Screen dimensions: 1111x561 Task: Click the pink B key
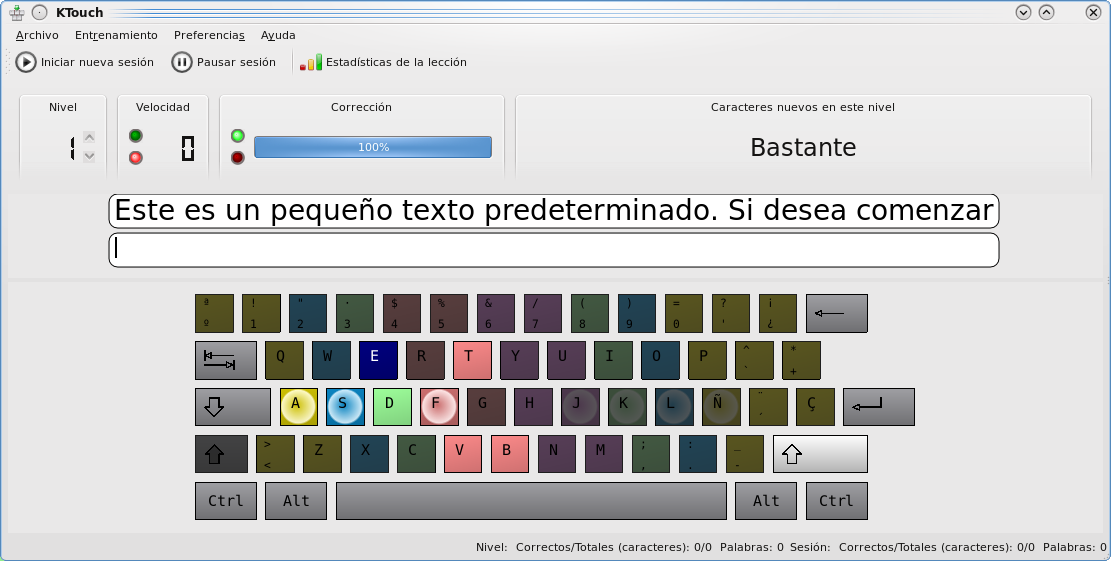tap(510, 454)
